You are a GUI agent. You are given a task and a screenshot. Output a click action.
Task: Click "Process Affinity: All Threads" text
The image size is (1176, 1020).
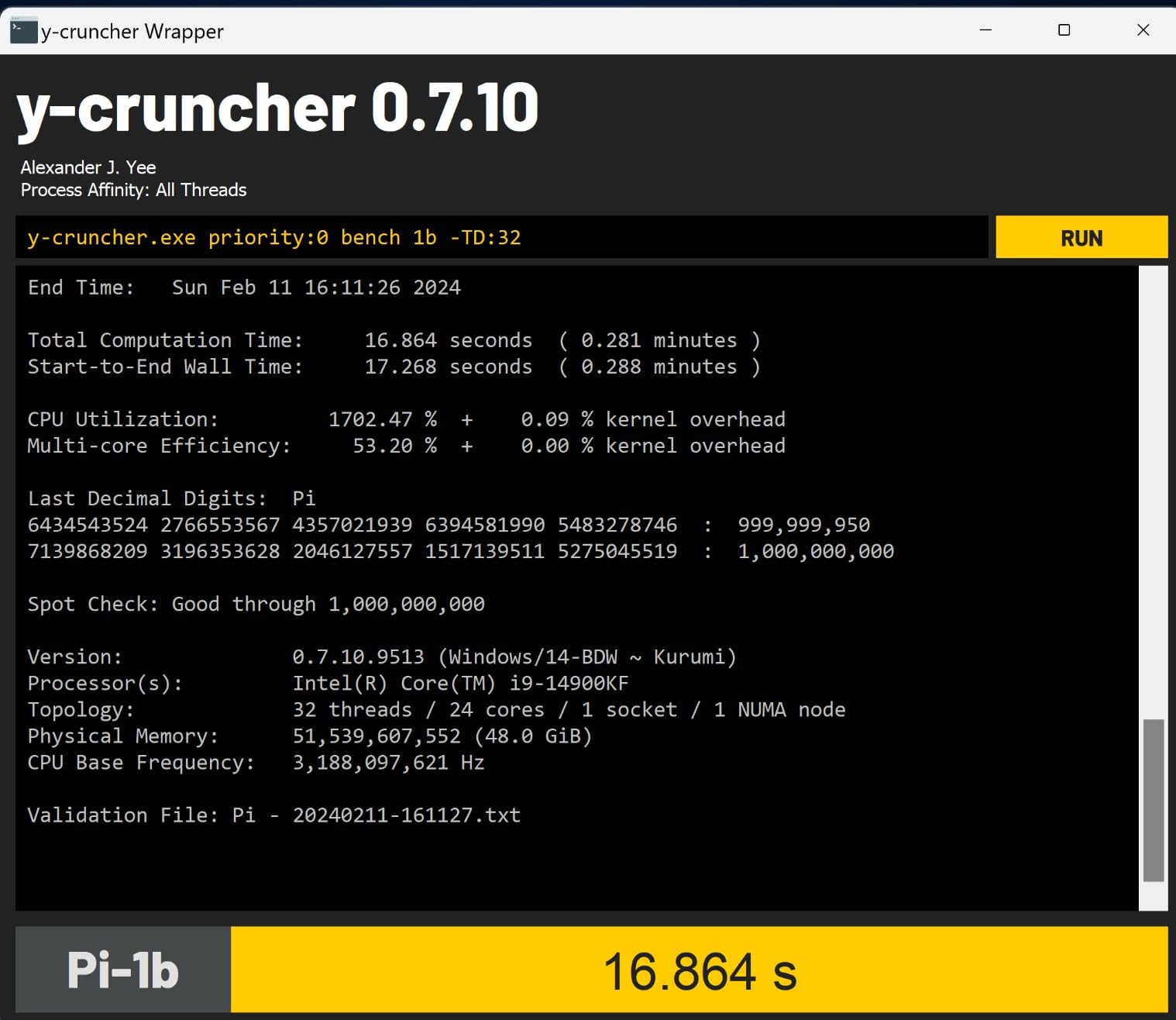tap(133, 190)
